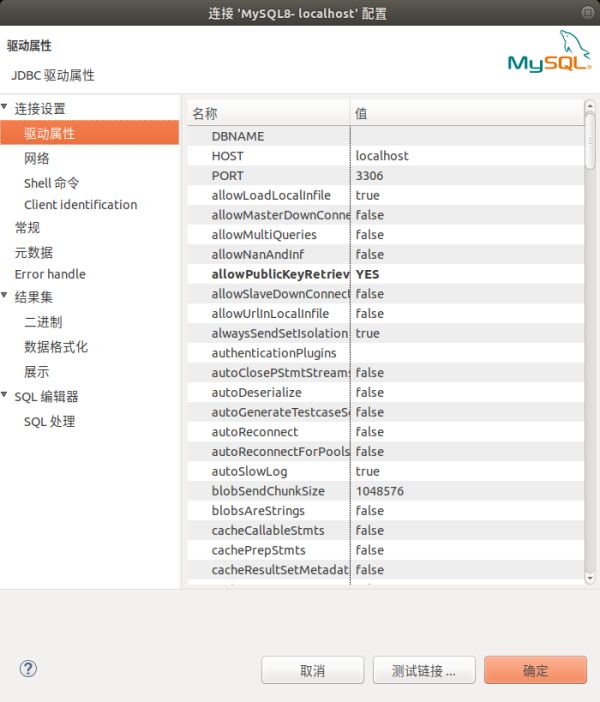Screen dimensions: 600x702
Task: Open Client identification settings
Action: (x=81, y=205)
